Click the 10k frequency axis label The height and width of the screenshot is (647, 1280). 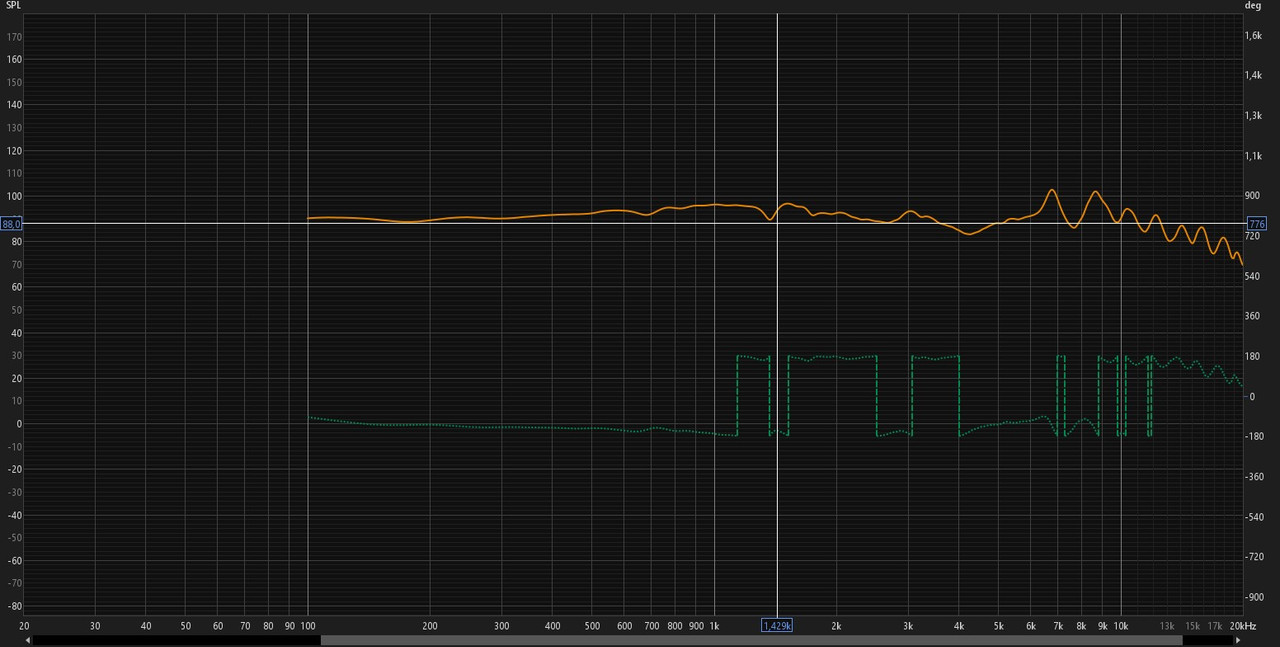1121,626
